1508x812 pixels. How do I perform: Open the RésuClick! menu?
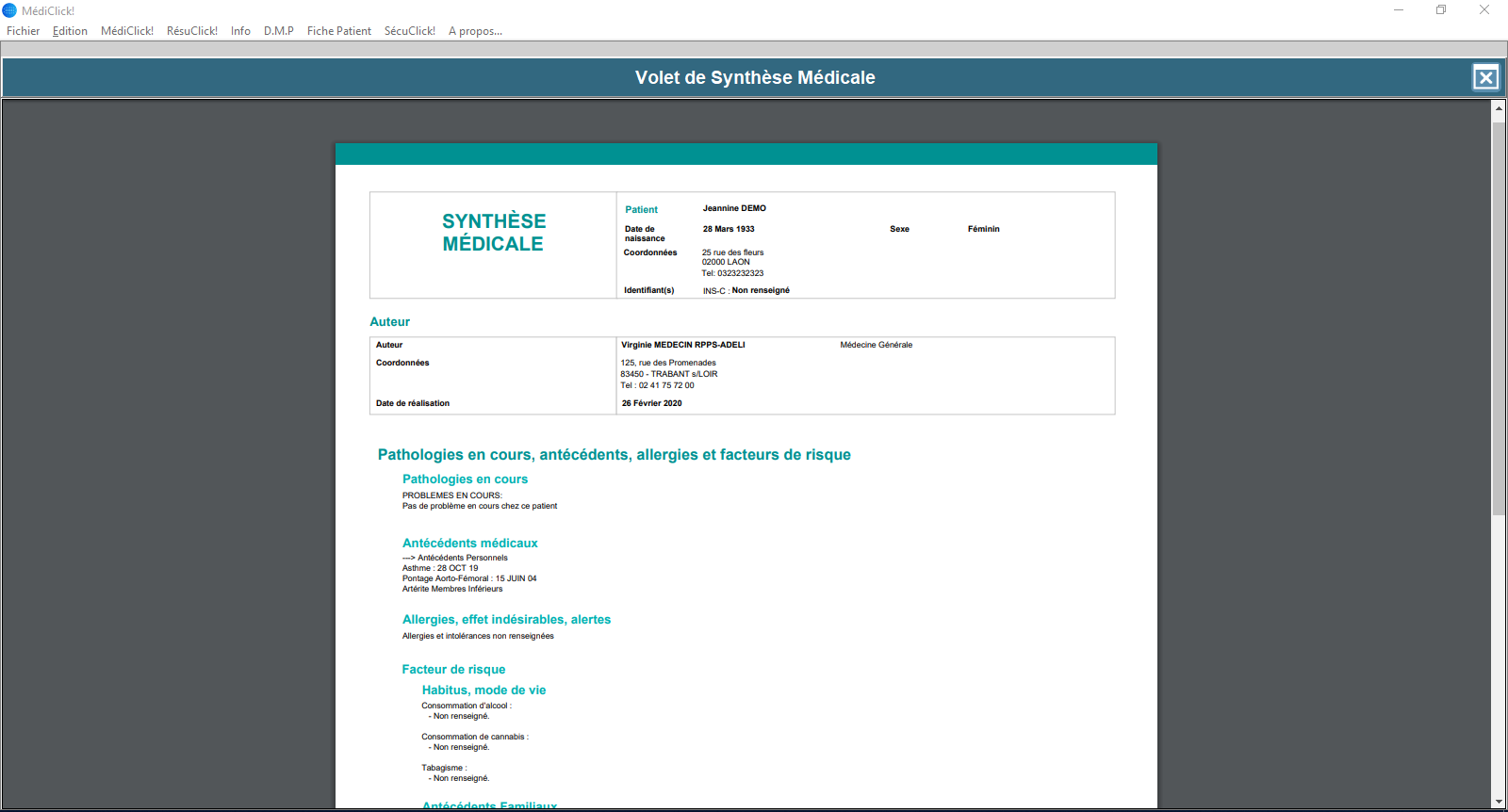point(192,31)
